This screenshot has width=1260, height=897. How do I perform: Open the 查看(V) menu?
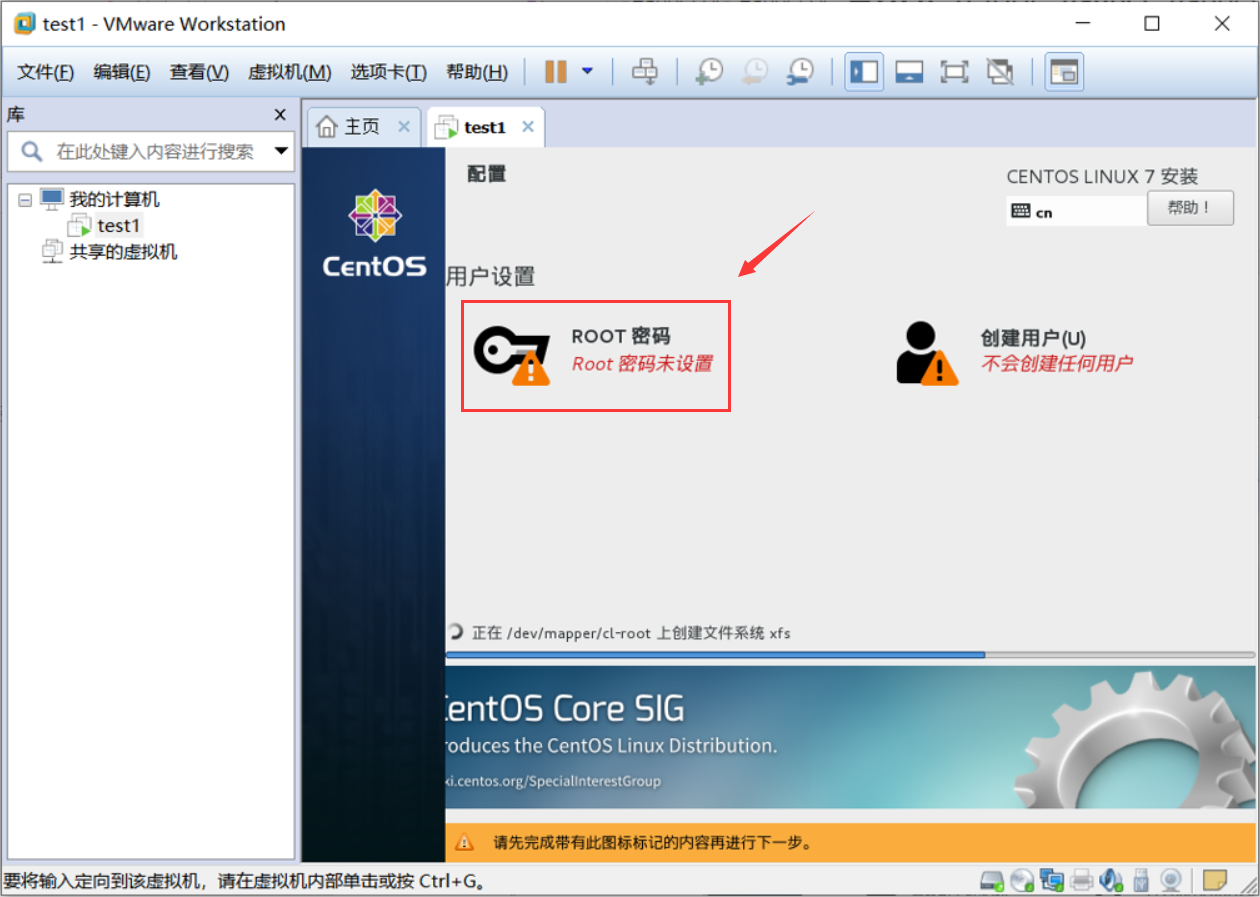[199, 72]
